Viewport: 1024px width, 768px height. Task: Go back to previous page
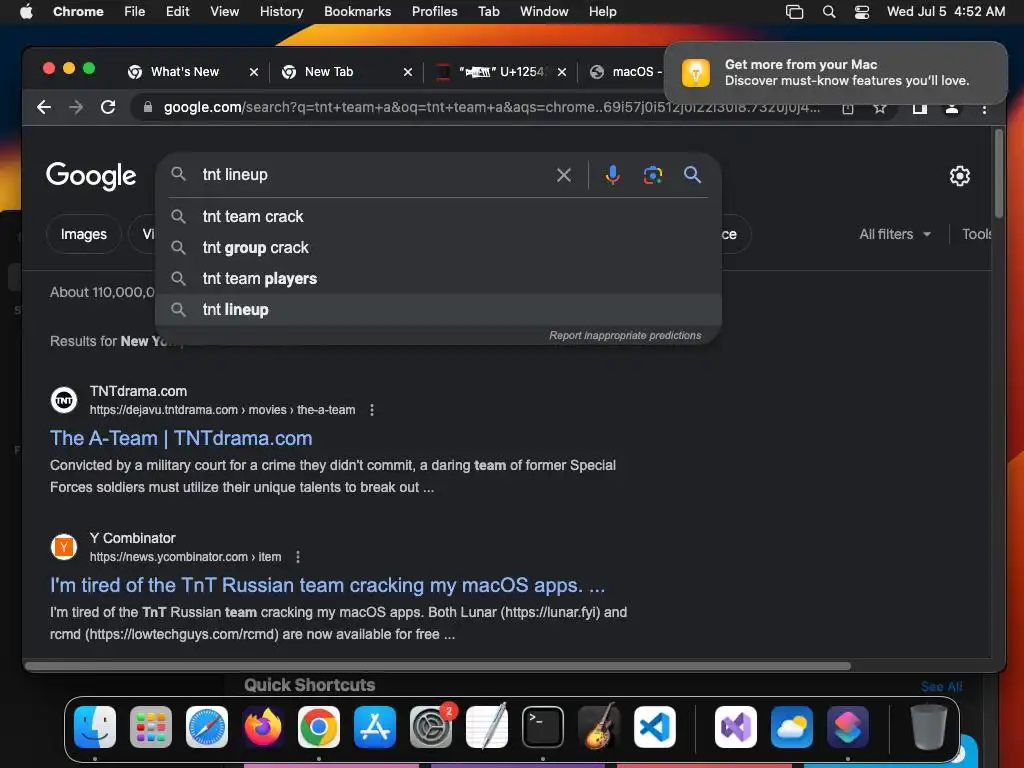(x=44, y=107)
